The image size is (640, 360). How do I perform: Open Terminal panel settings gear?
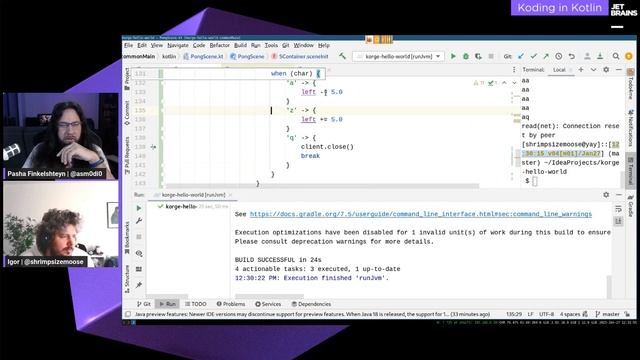(606, 70)
